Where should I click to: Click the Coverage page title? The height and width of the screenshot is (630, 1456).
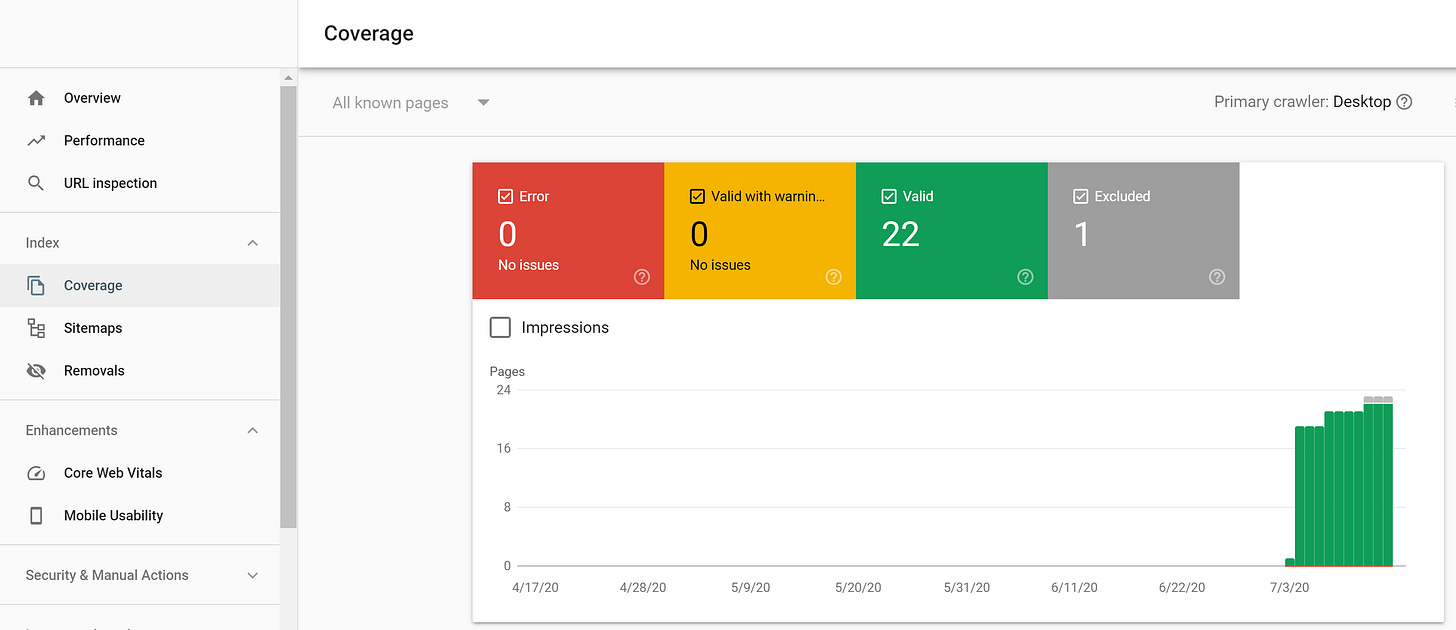point(369,33)
